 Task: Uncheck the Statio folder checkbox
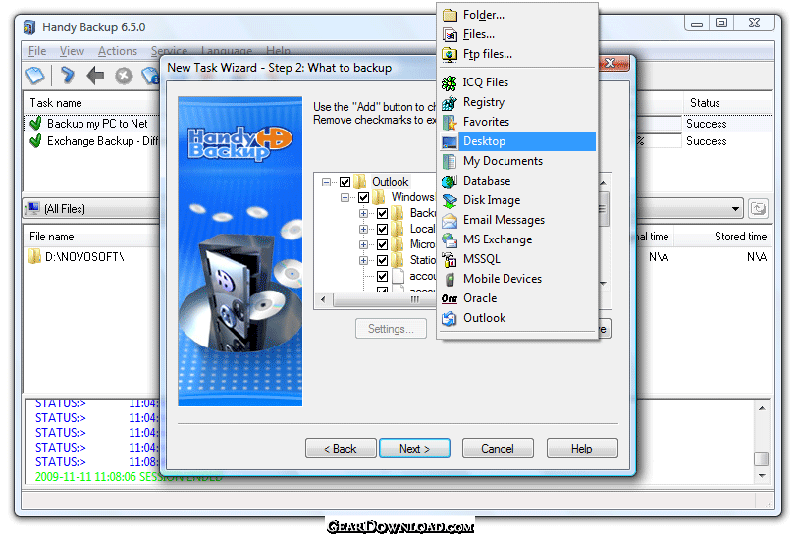tap(383, 261)
